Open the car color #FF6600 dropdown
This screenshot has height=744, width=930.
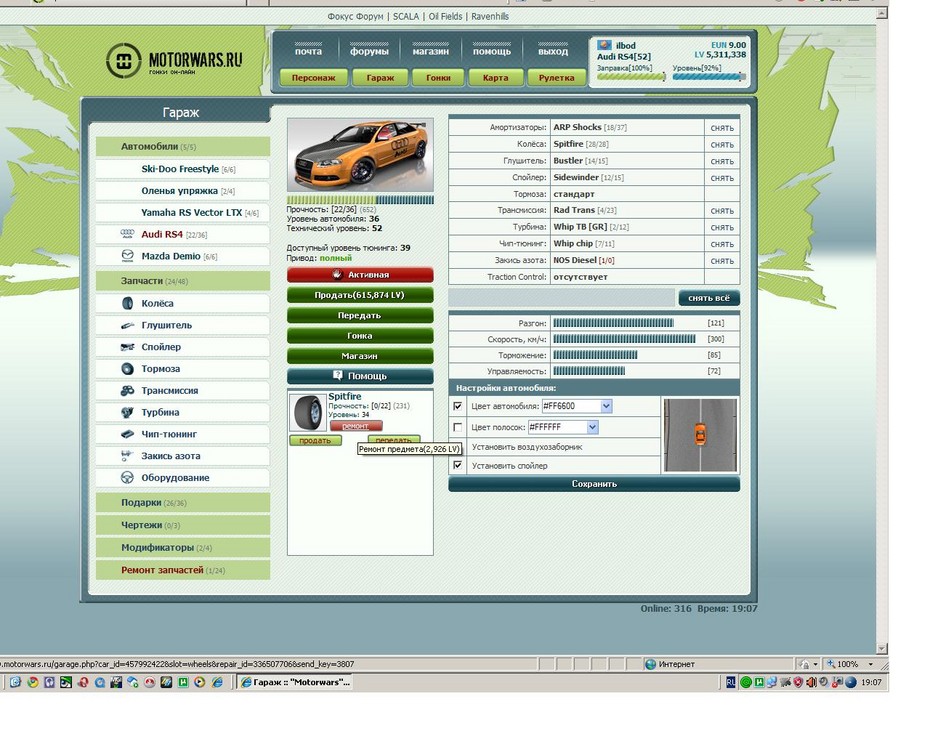coord(606,406)
